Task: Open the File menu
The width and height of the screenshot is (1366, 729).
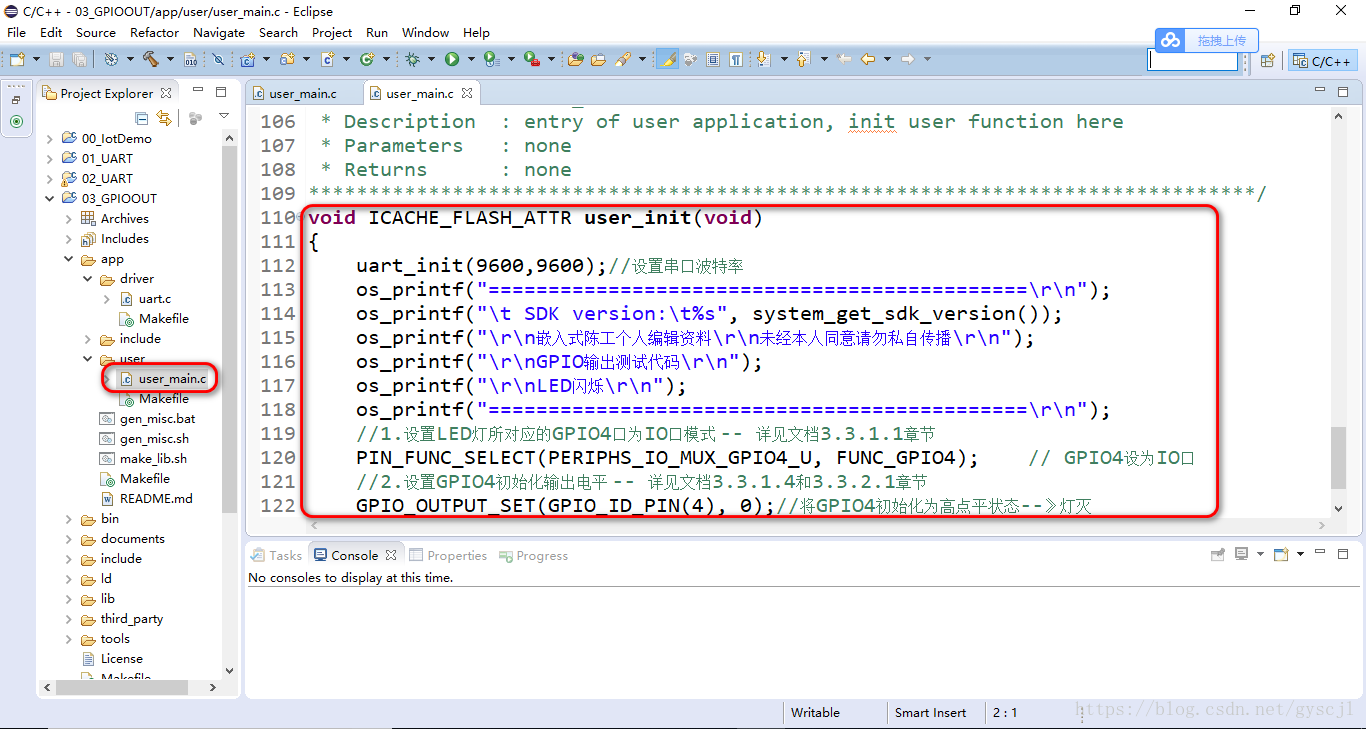Action: click(16, 32)
